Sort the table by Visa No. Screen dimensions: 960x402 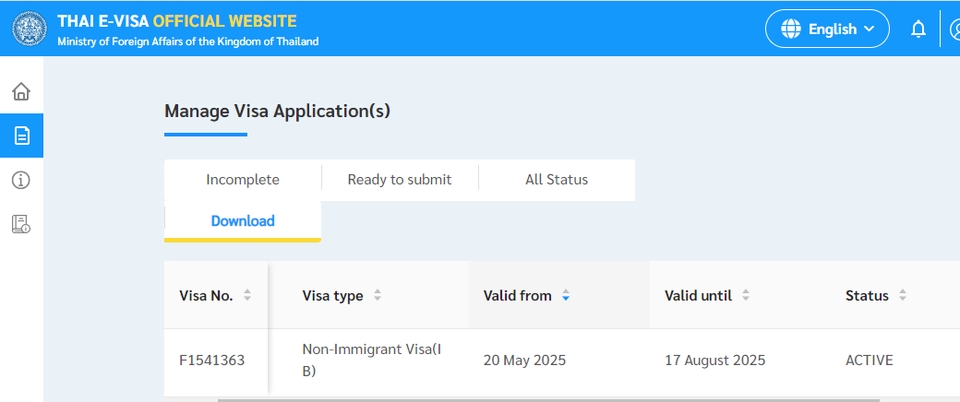pyautogui.click(x=247, y=296)
